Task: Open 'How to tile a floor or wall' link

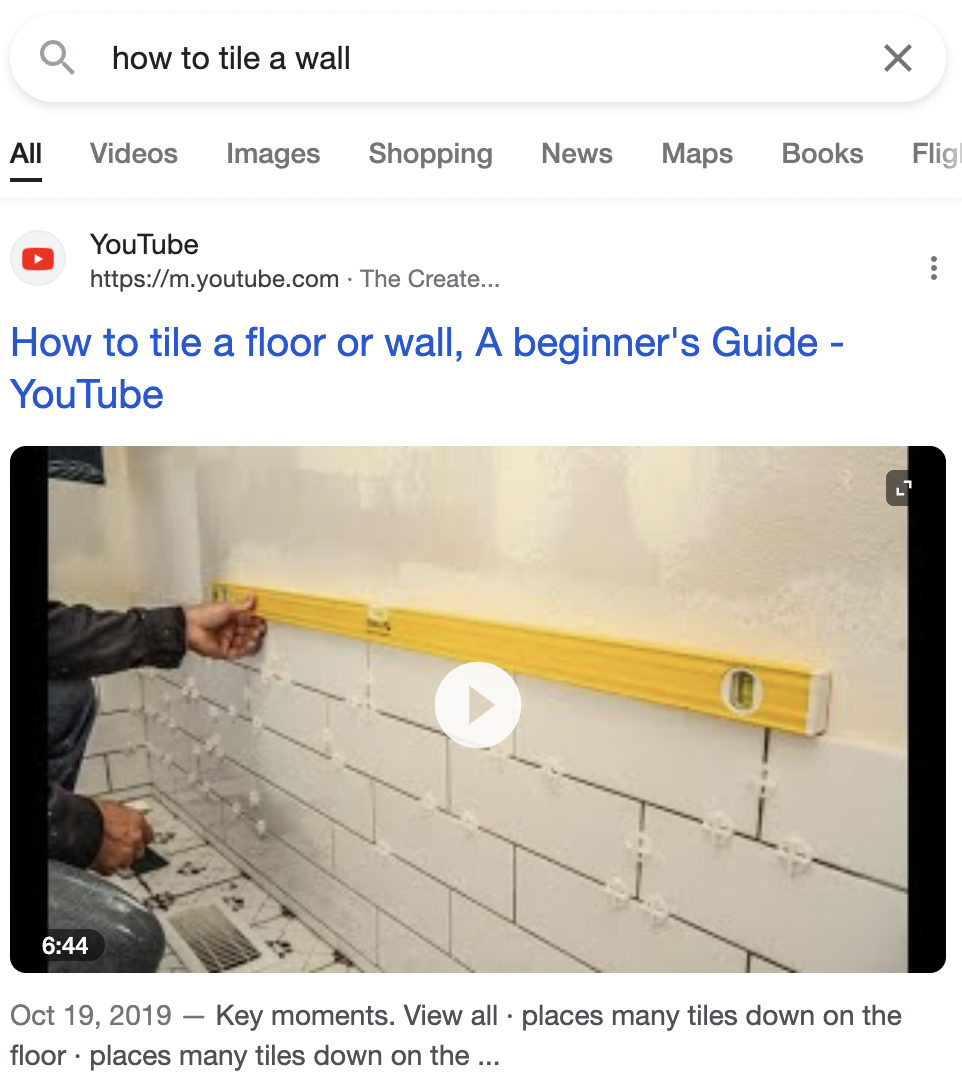Action: (x=427, y=368)
